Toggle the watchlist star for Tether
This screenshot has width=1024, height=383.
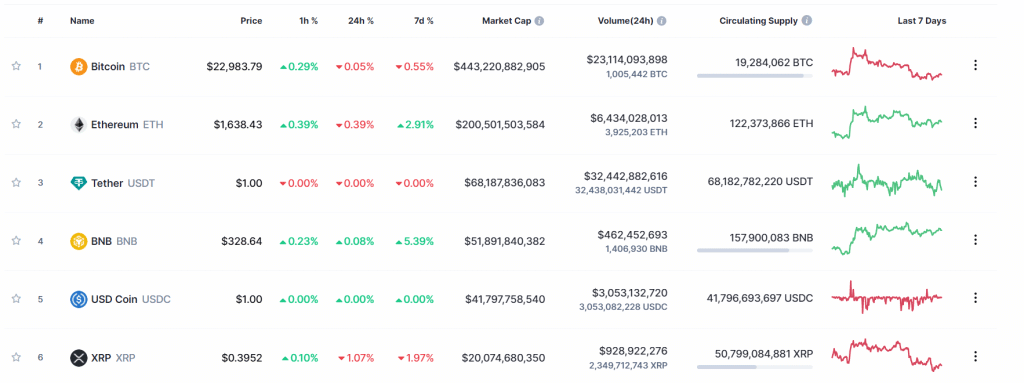(16, 182)
